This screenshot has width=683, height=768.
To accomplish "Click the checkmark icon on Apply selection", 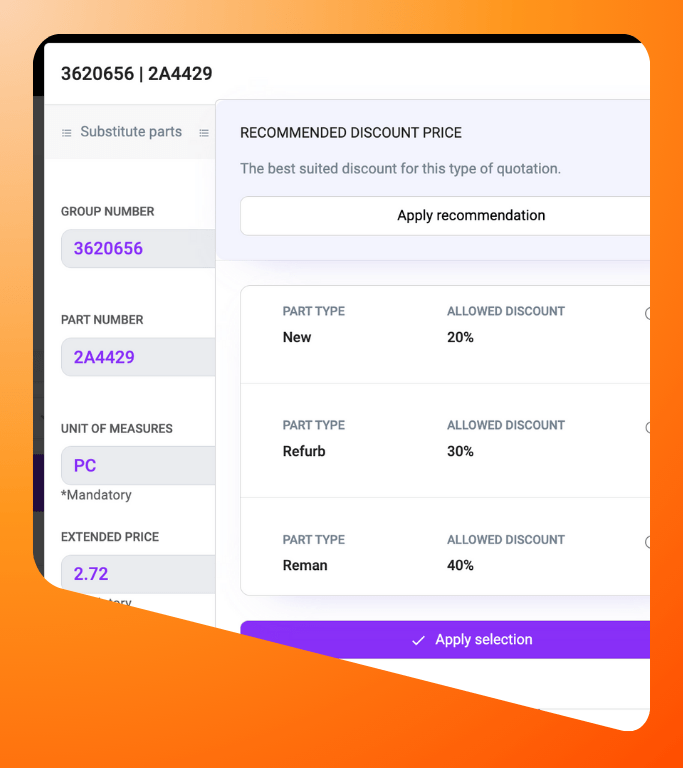I will coord(418,640).
